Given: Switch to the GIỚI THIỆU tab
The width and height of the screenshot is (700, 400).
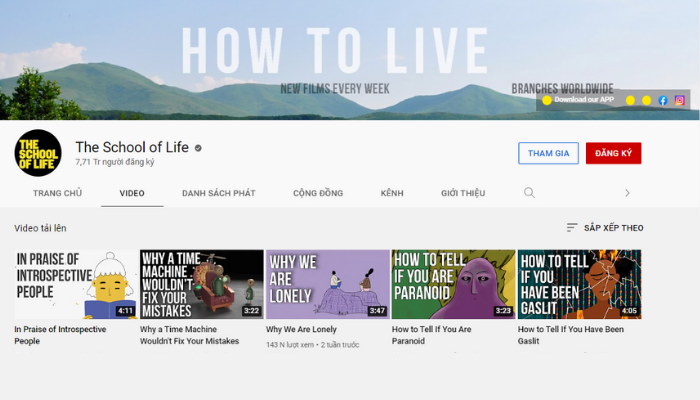Looking at the screenshot, I should 463,193.
